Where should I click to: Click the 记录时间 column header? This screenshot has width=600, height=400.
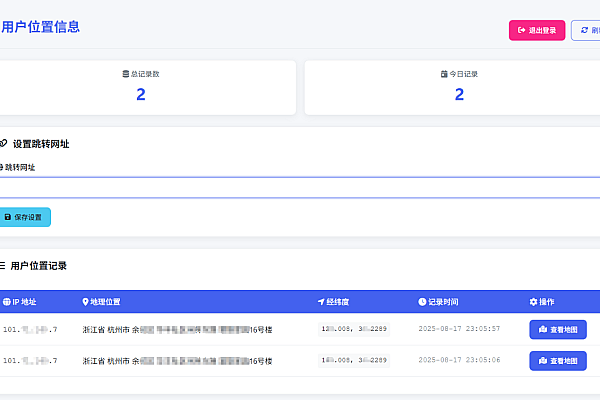[x=443, y=302]
